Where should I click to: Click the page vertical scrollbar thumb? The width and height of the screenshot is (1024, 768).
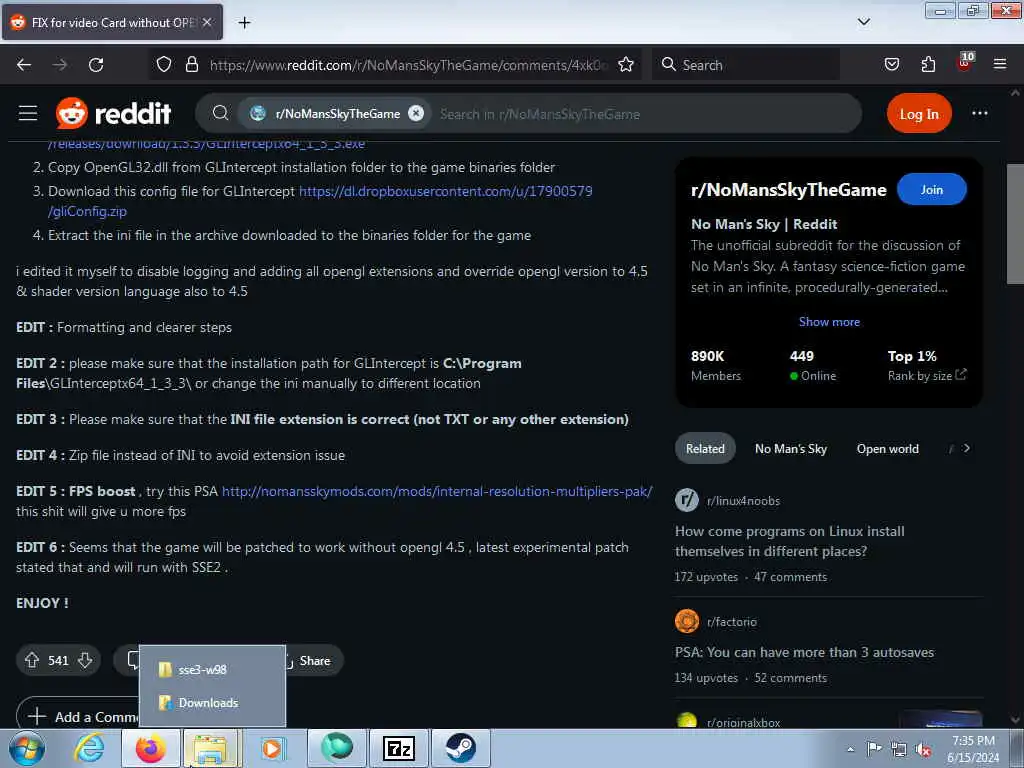tap(1015, 223)
